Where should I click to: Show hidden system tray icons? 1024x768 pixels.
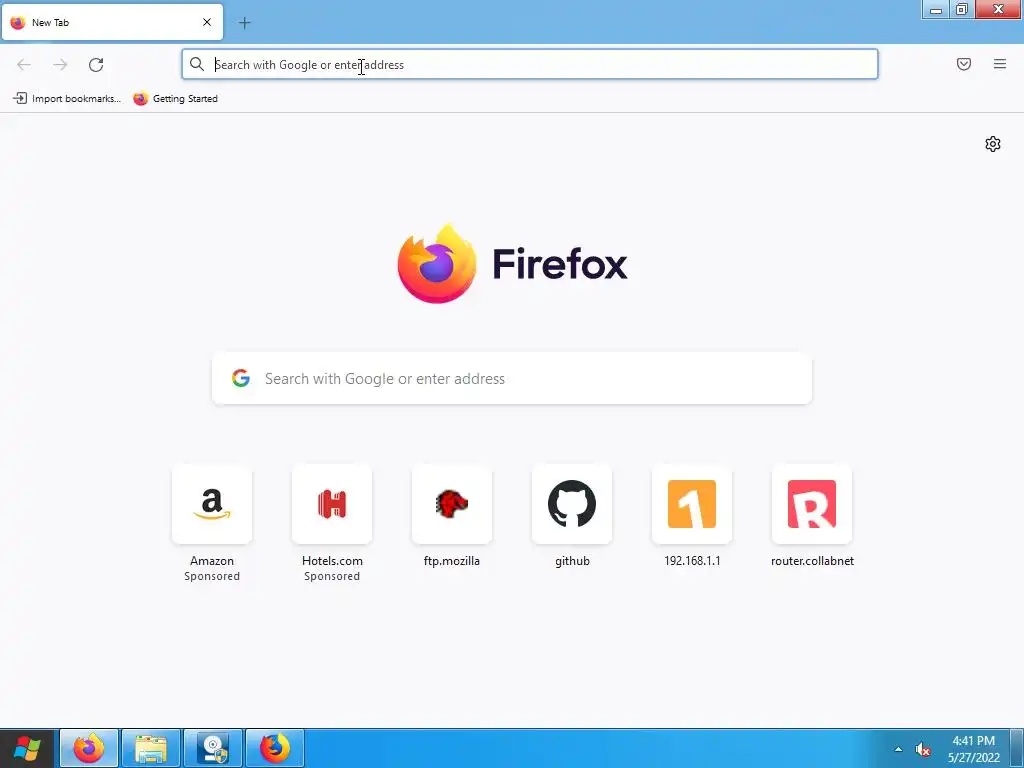pos(899,749)
